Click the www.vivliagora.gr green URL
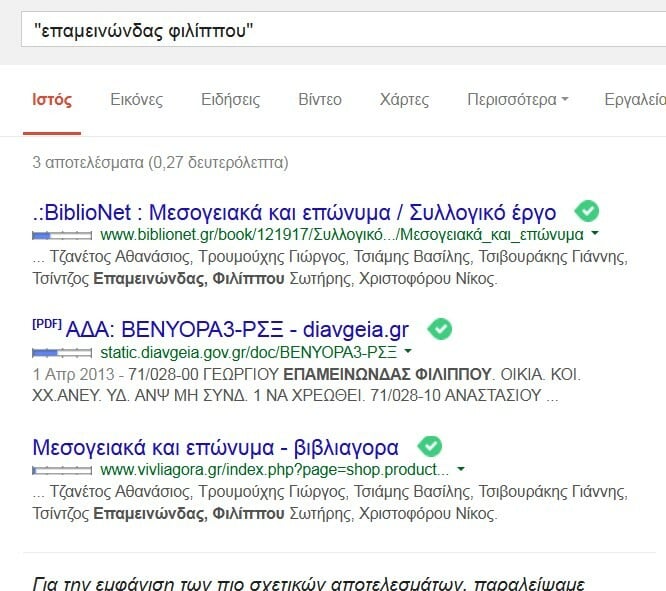Viewport: 666px width, 591px height. (274, 469)
